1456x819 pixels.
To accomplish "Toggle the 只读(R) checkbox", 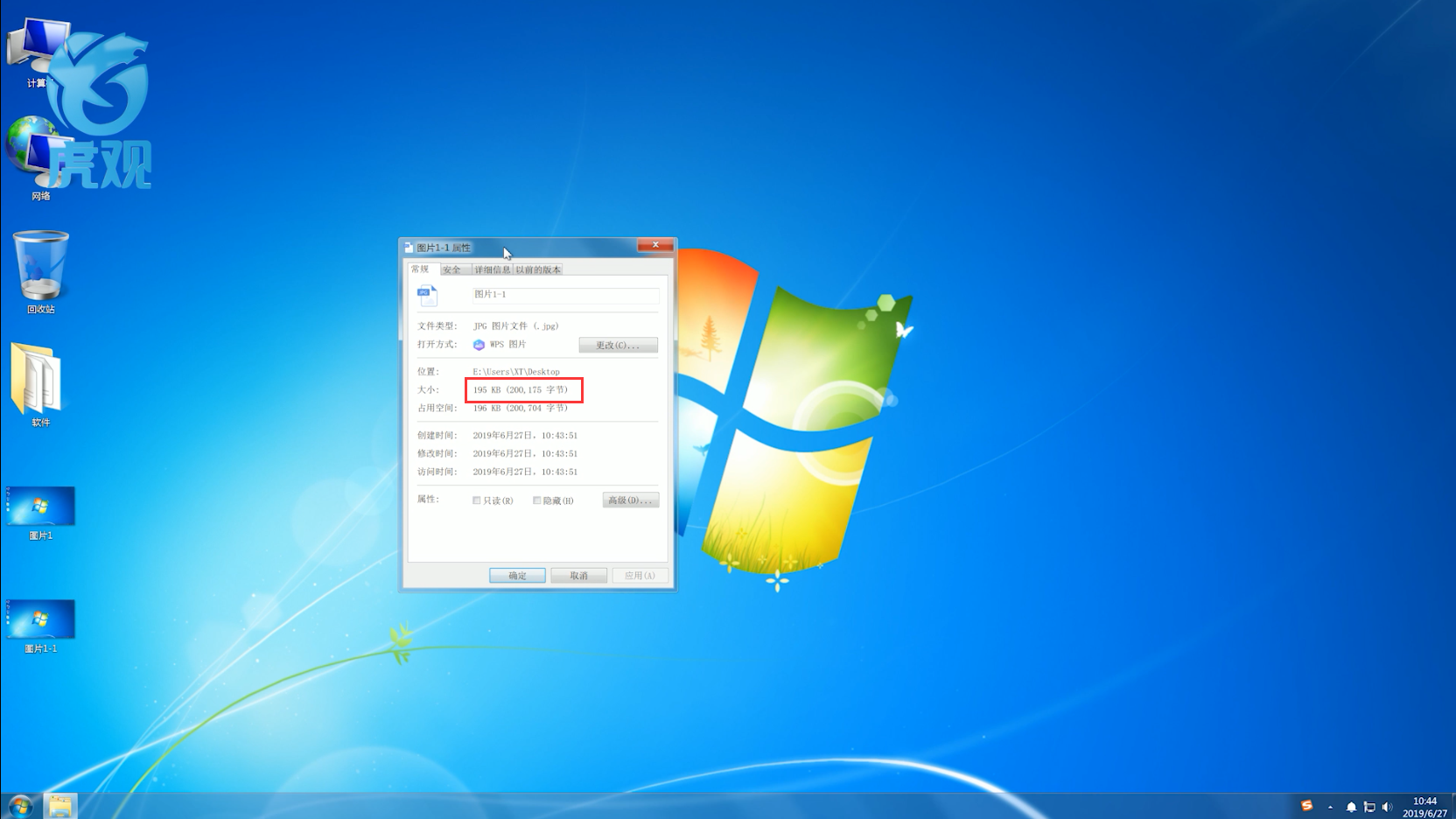I will 477,500.
